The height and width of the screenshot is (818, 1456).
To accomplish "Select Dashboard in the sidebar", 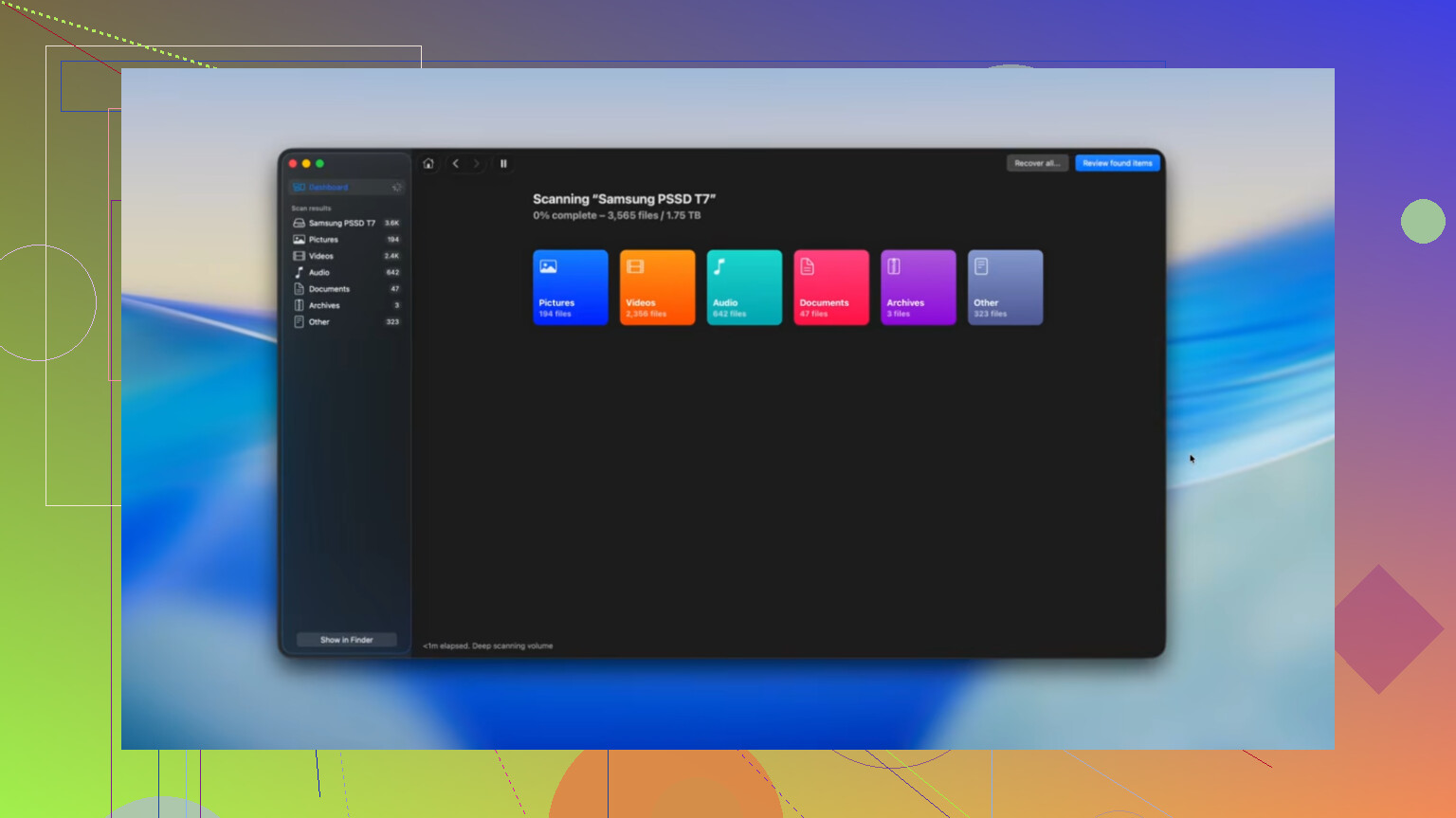I will coord(328,188).
